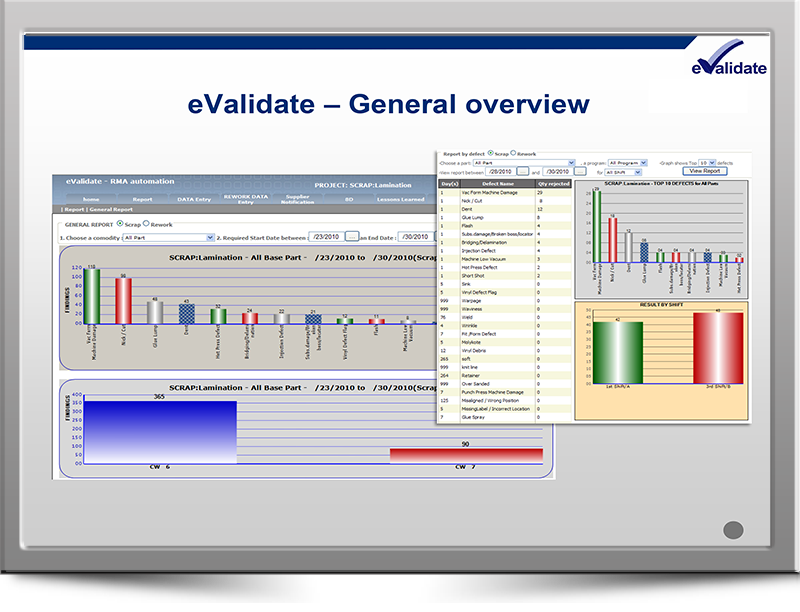Open the All Shift dropdown

point(623,172)
